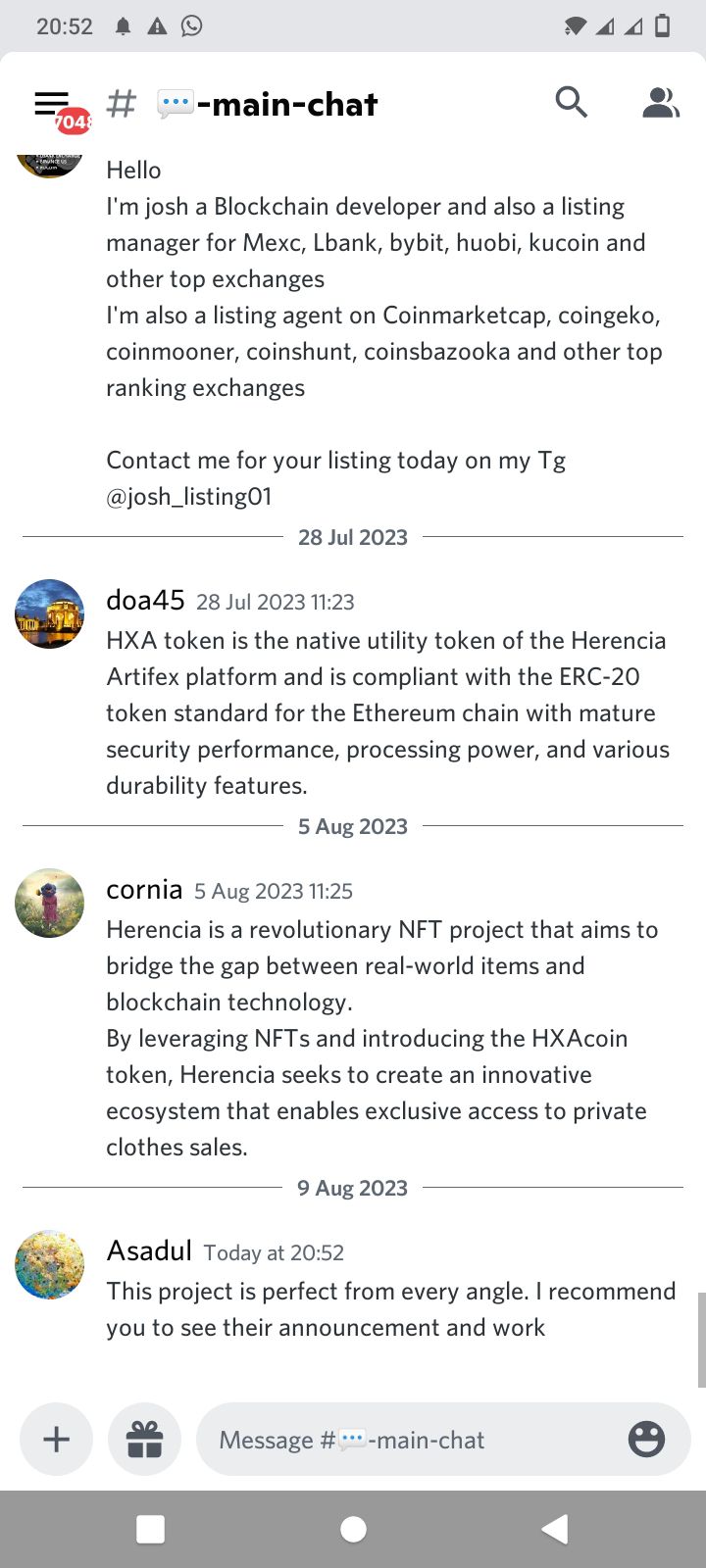Tap the Android recent apps square

[x=150, y=1529]
